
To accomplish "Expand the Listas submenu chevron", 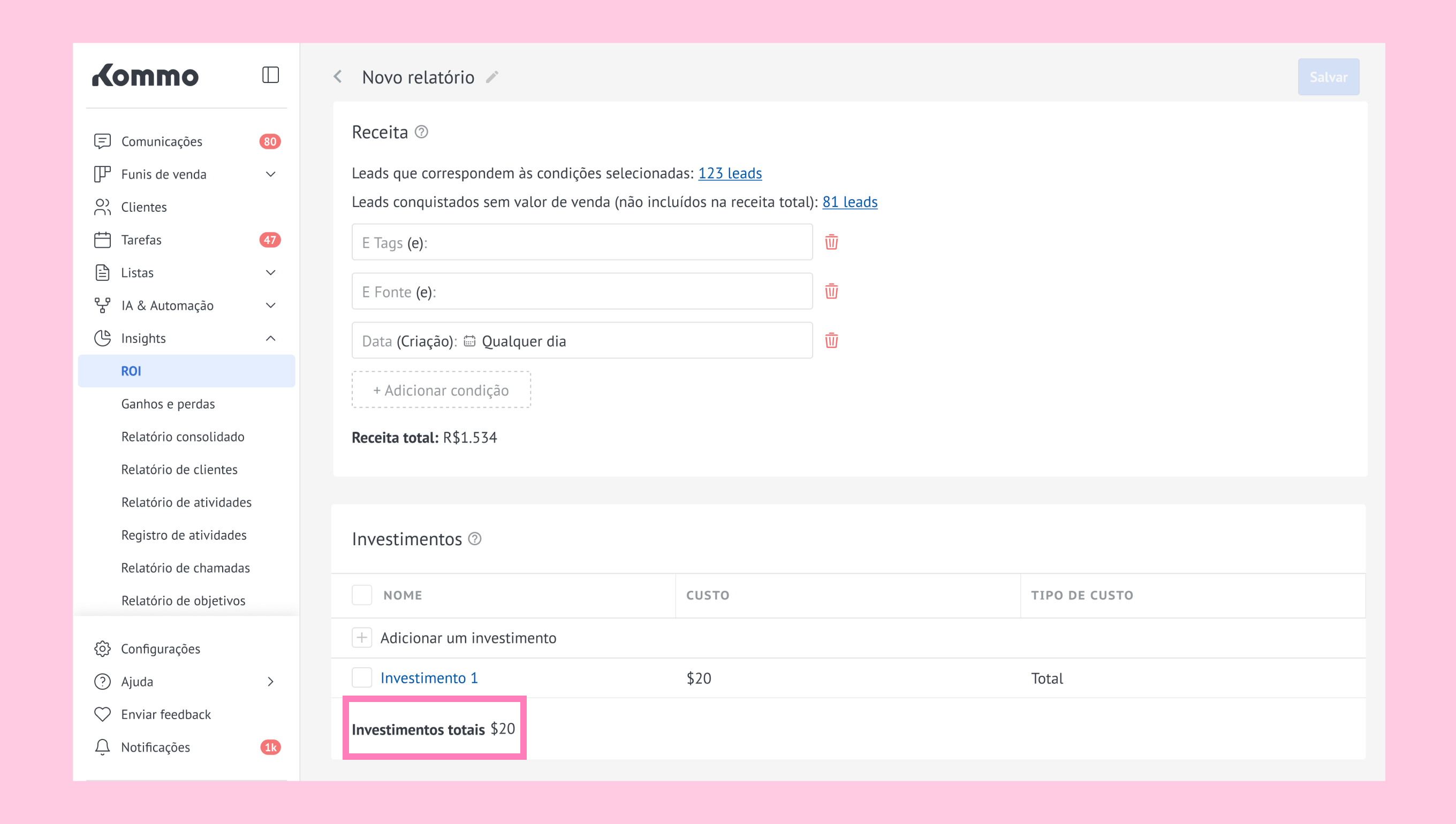I will [x=271, y=273].
